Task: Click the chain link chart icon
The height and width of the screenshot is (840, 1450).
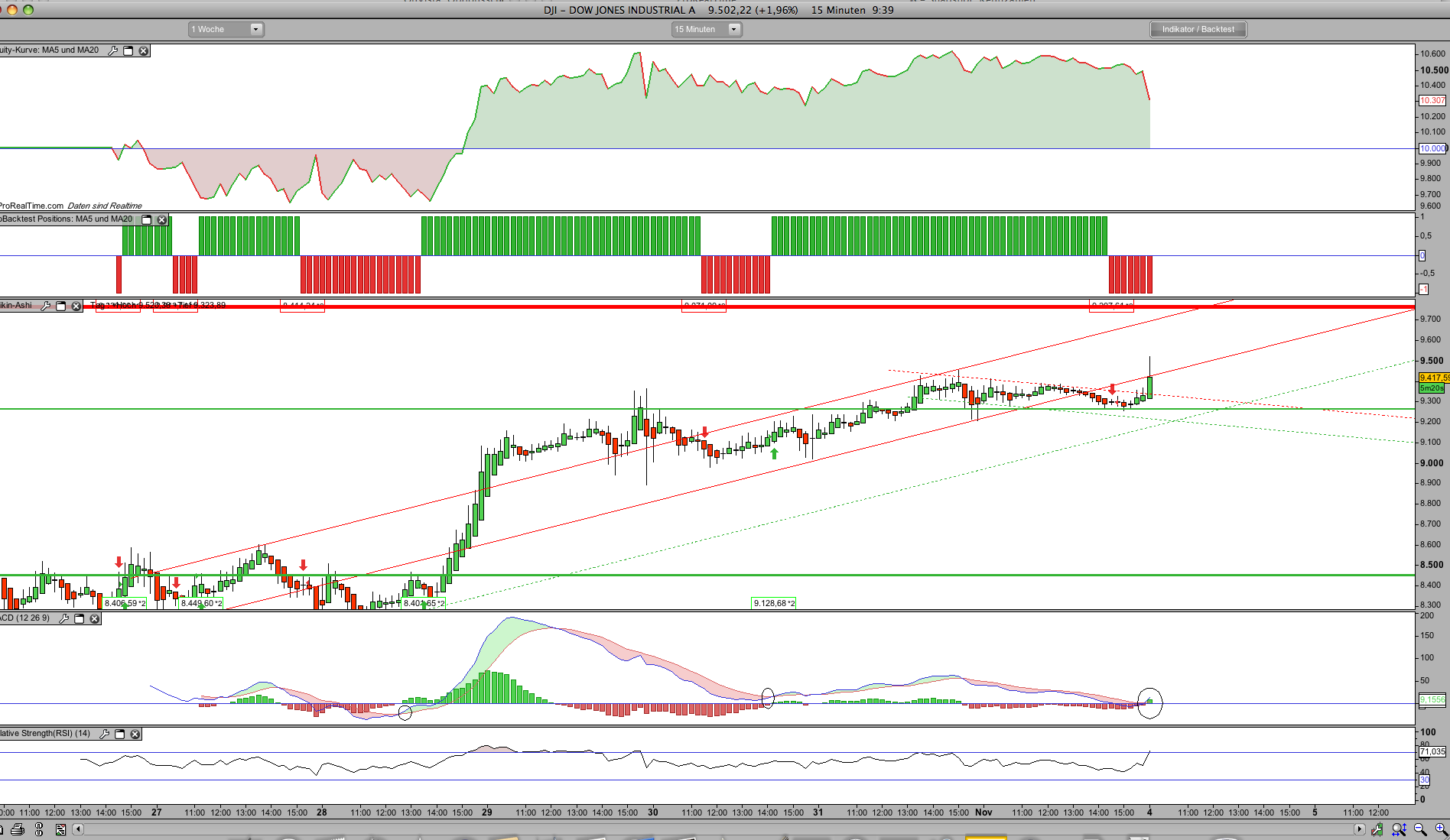Action: click(x=41, y=829)
